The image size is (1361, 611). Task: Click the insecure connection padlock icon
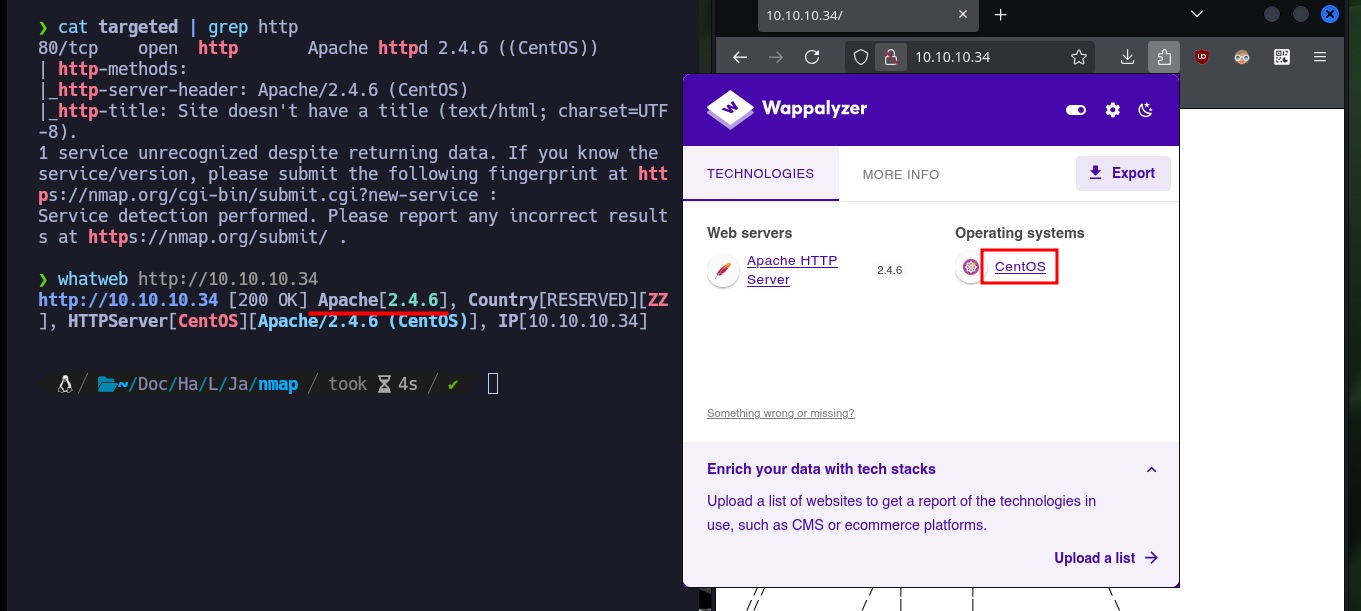(891, 57)
